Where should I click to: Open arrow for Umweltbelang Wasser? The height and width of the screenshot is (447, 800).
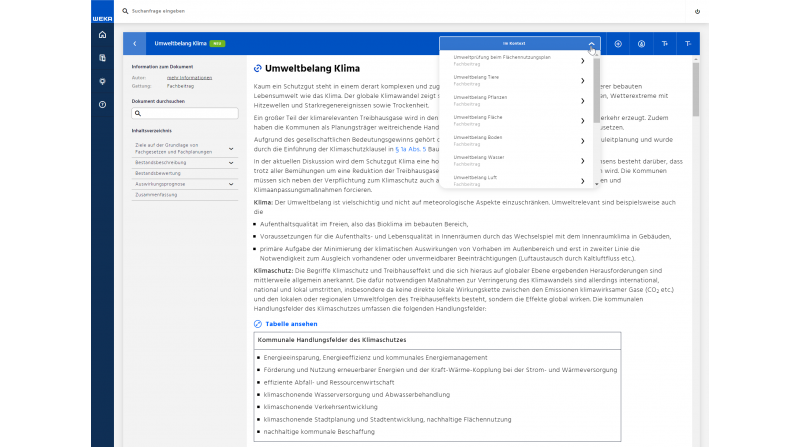582,161
